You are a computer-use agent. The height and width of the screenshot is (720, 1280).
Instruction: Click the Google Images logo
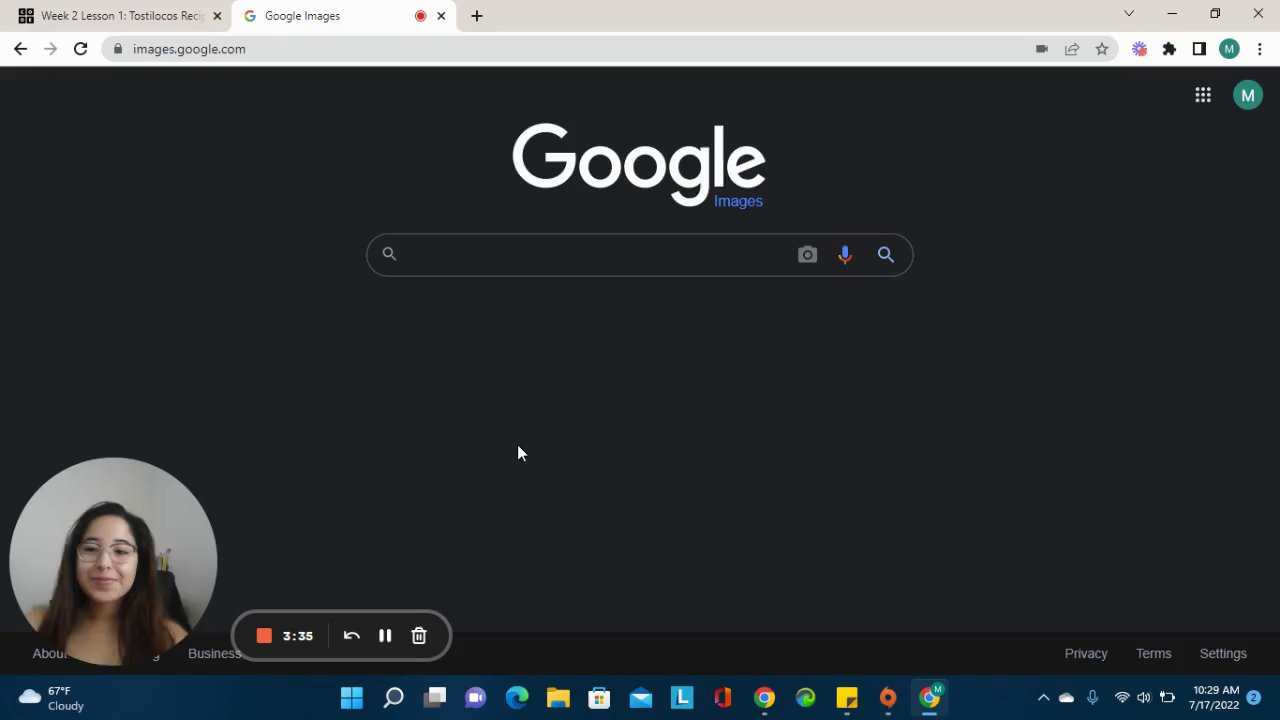639,165
